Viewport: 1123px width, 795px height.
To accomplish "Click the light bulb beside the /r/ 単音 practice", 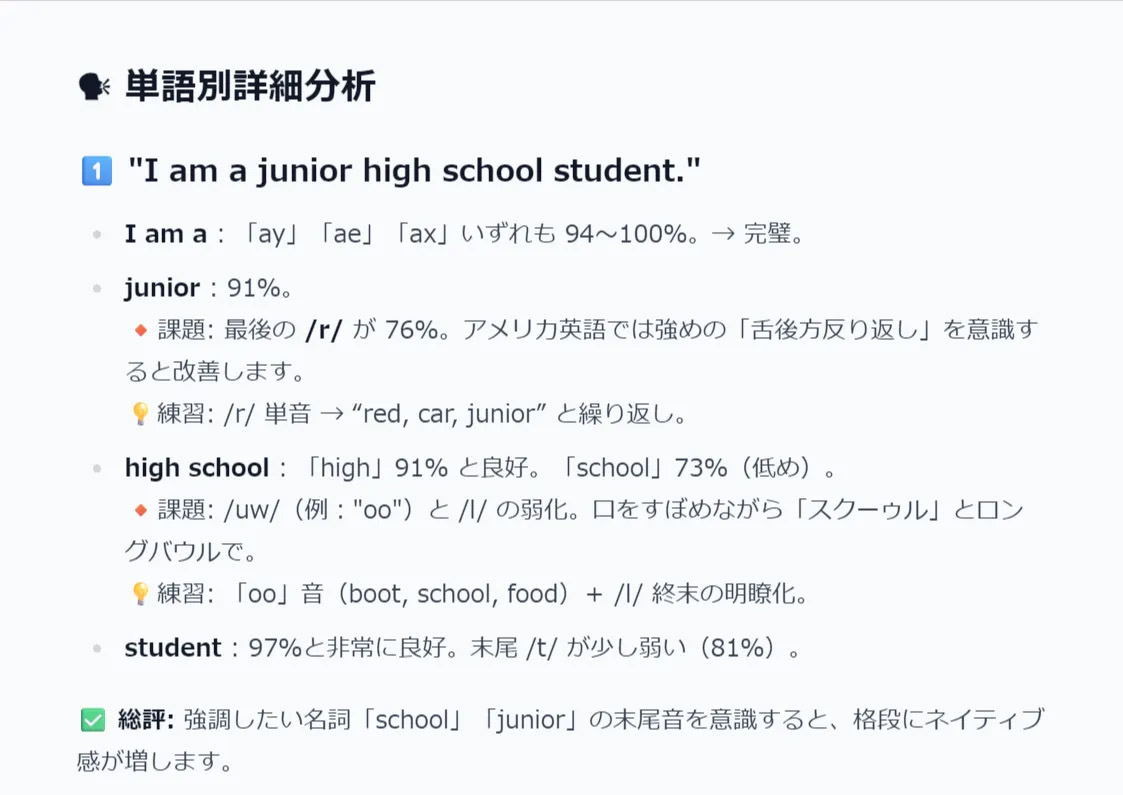I will click(x=140, y=413).
